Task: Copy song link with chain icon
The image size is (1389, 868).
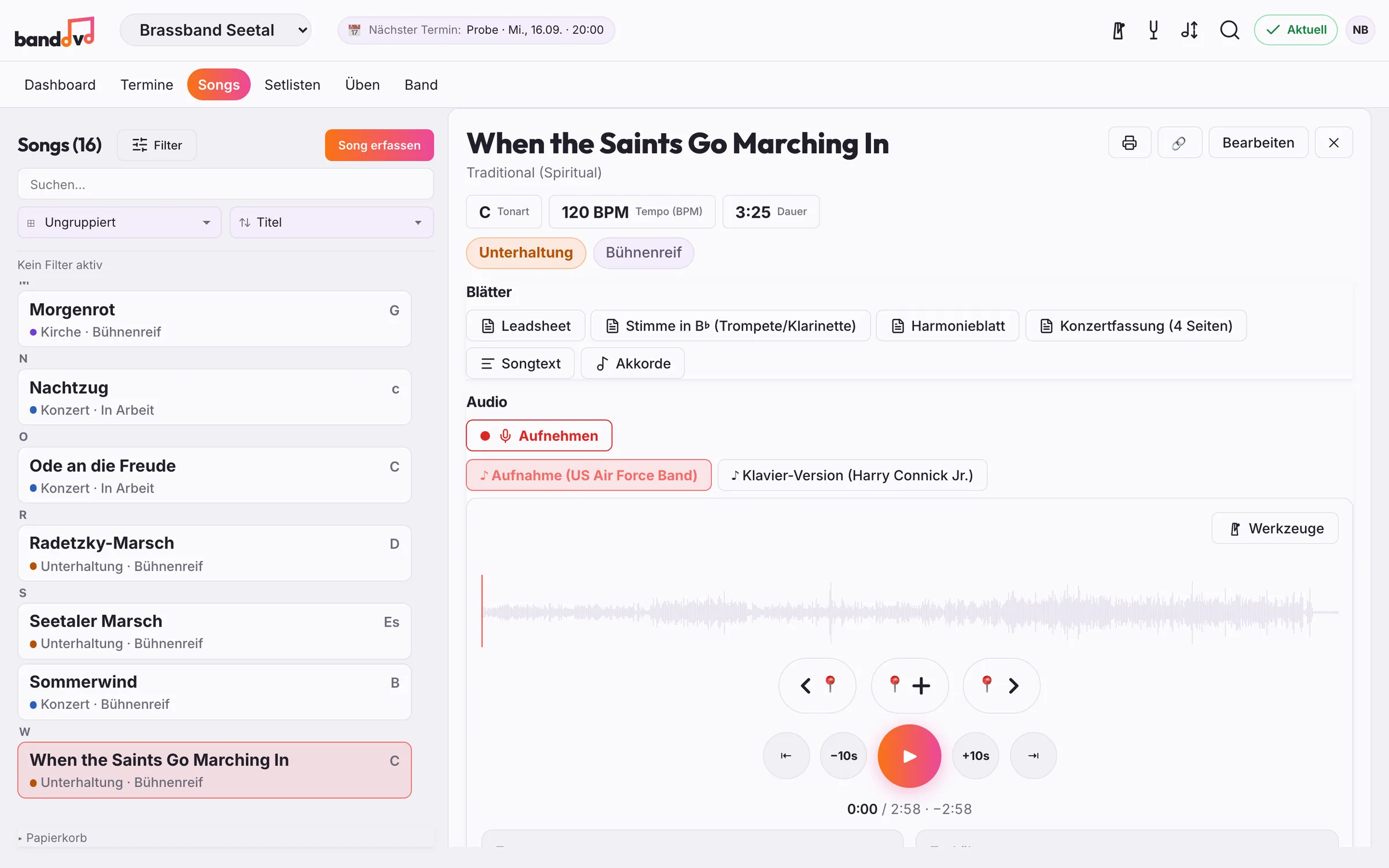Action: coord(1179,143)
